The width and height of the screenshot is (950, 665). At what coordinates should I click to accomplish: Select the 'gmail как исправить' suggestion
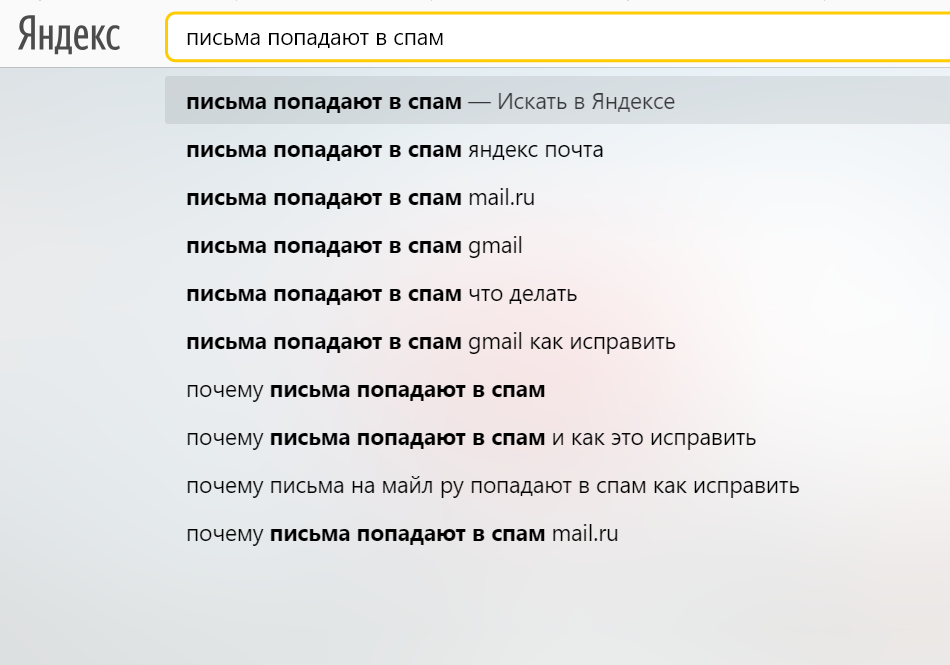pyautogui.click(x=430, y=342)
